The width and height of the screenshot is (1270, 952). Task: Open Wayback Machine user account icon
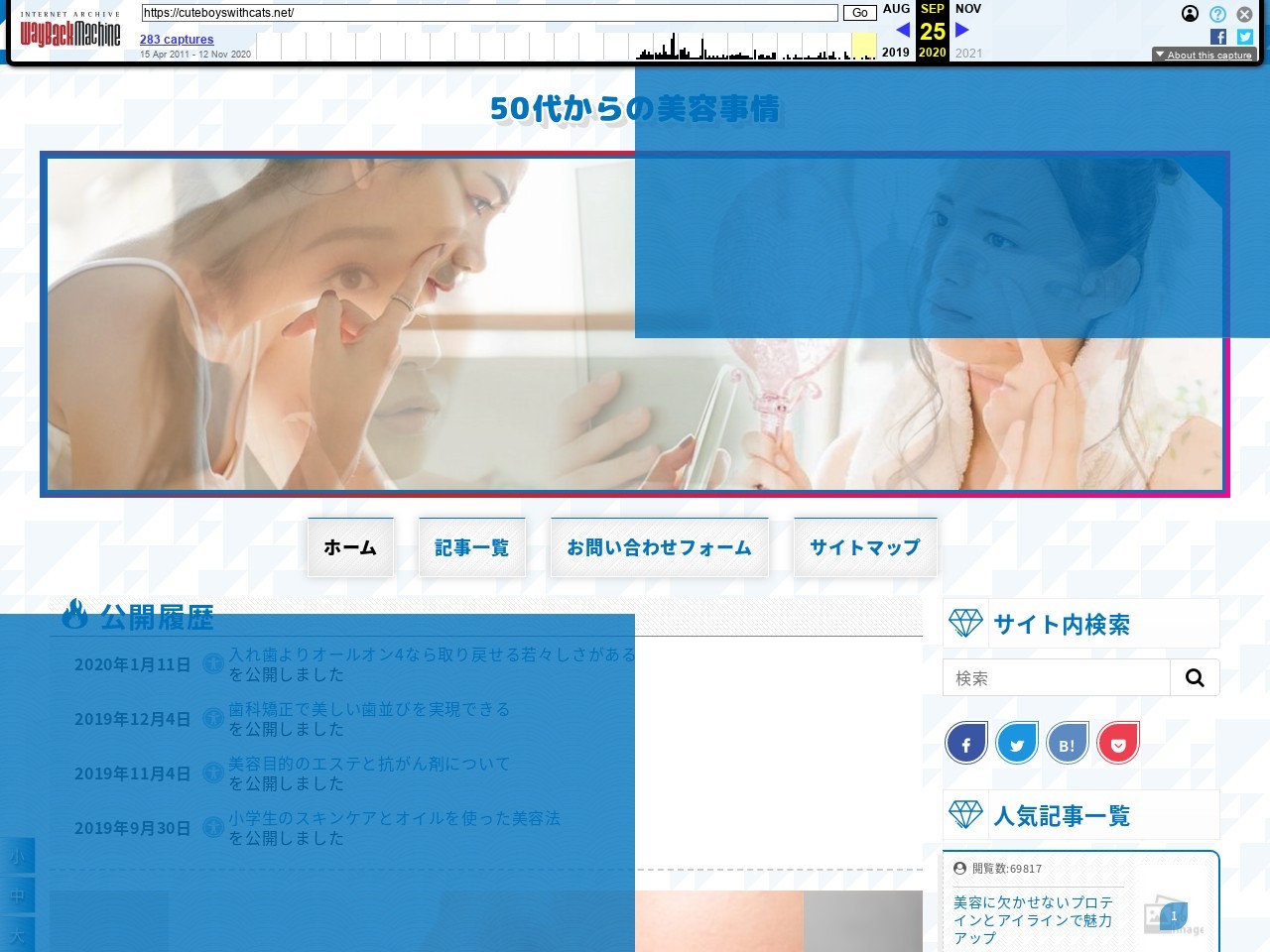(1190, 14)
